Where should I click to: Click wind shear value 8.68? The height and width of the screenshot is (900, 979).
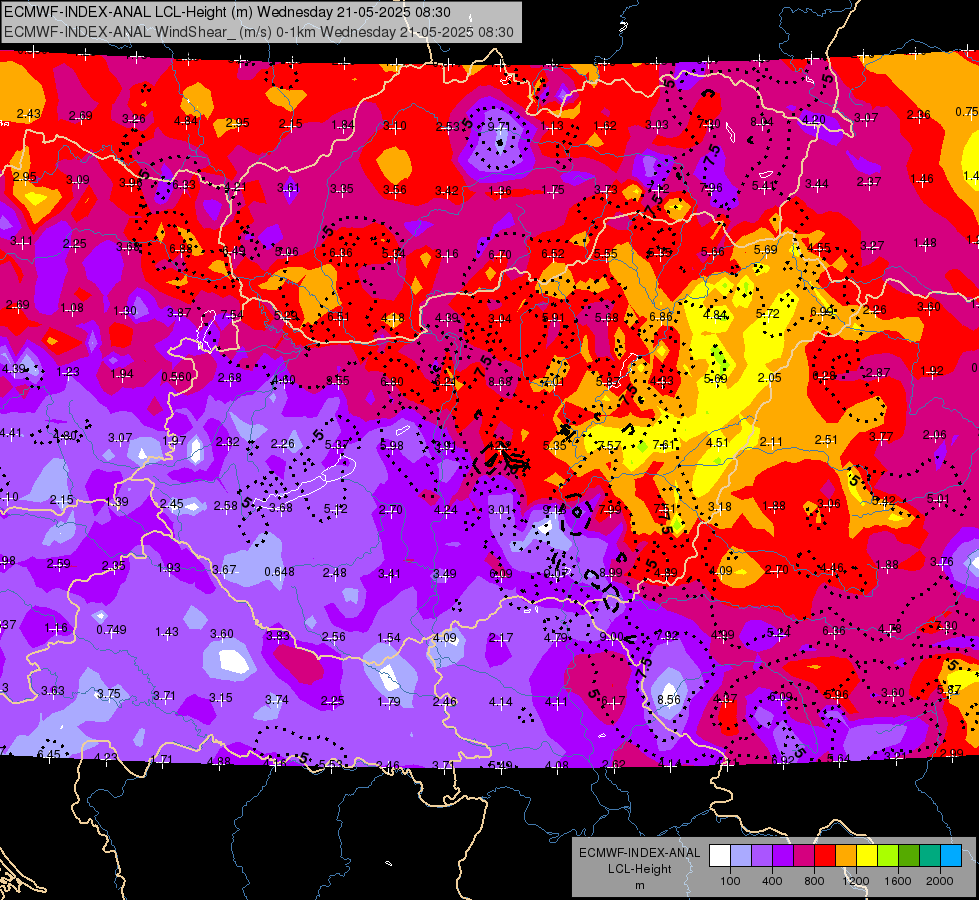[x=500, y=382]
